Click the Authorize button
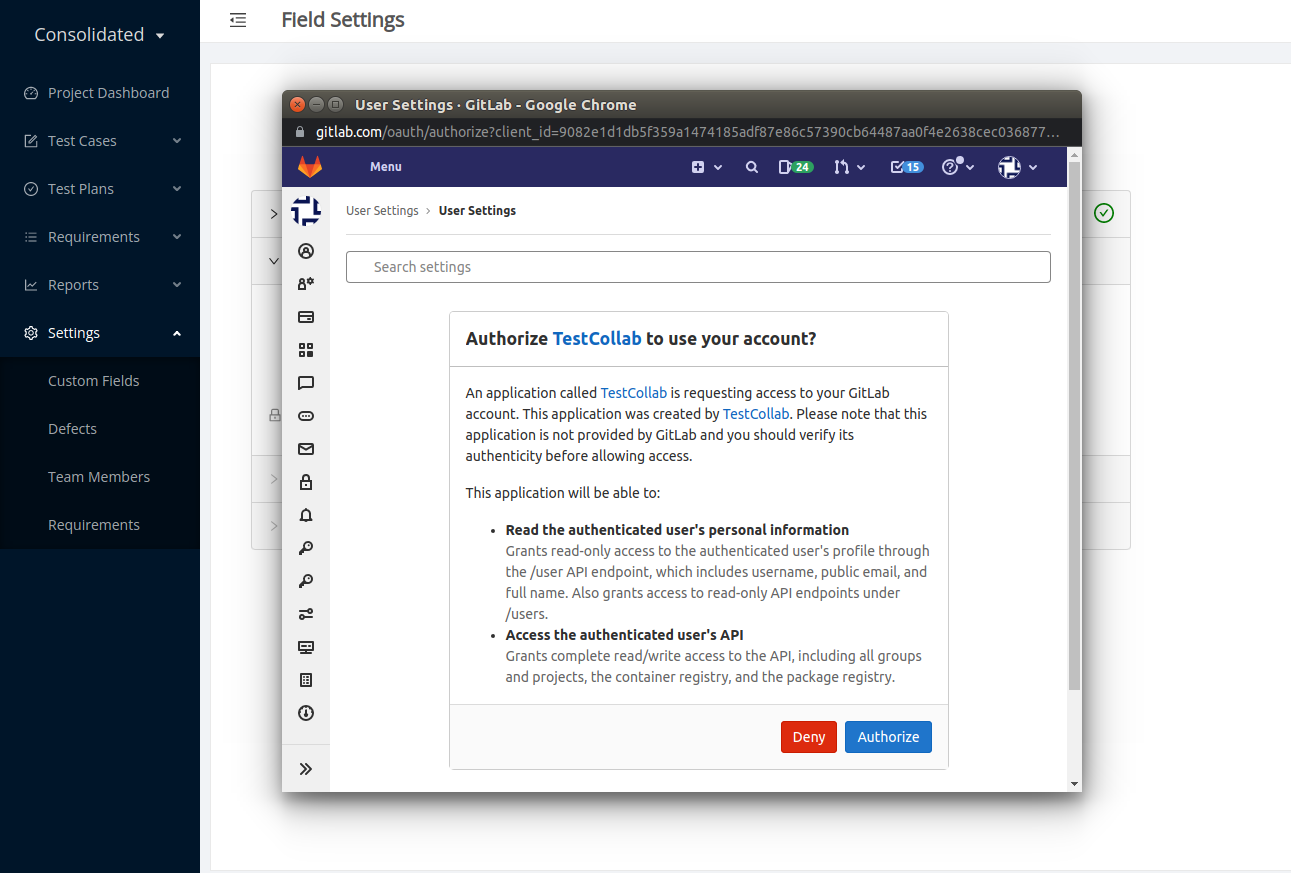 point(888,737)
